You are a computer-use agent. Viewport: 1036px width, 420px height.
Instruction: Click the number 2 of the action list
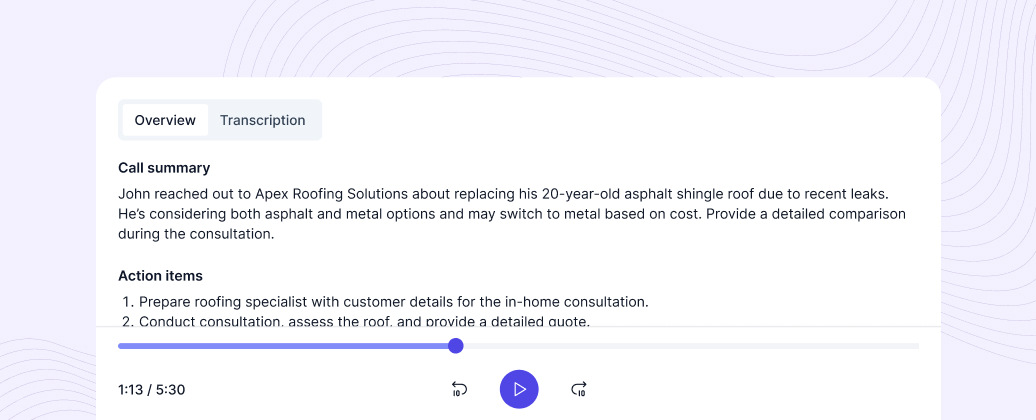[x=127, y=321]
